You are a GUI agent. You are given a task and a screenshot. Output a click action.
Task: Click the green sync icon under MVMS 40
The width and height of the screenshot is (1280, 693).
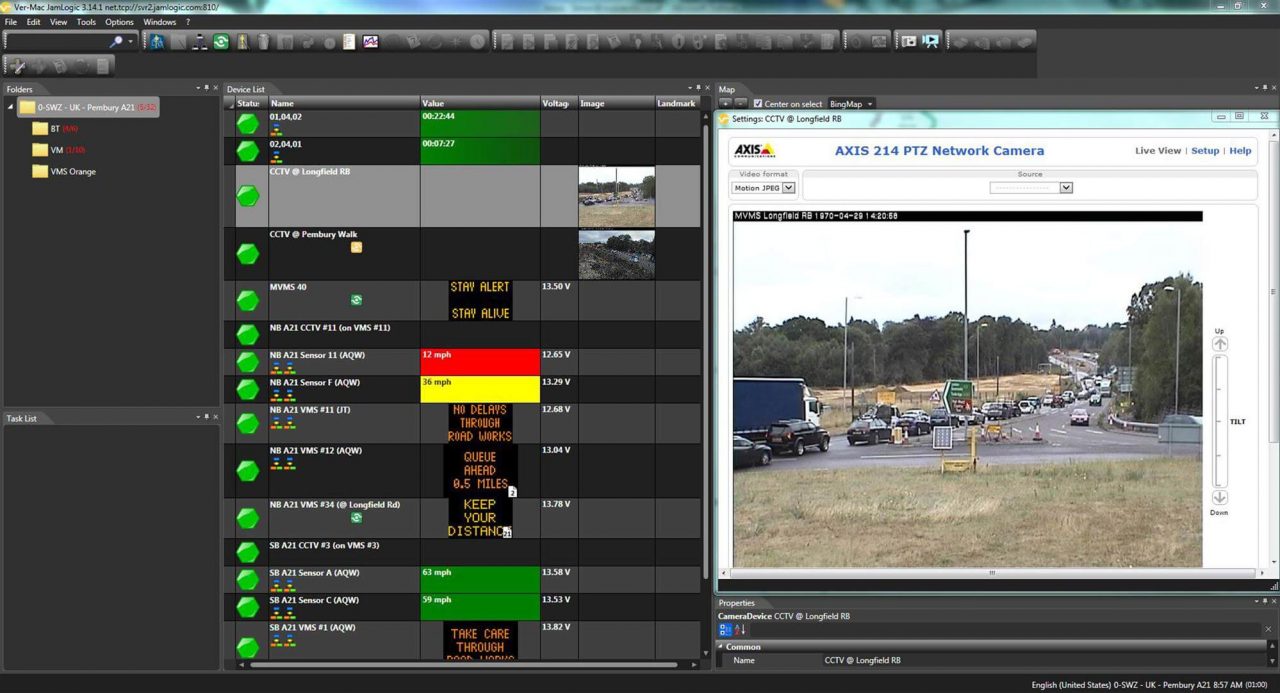tap(356, 300)
